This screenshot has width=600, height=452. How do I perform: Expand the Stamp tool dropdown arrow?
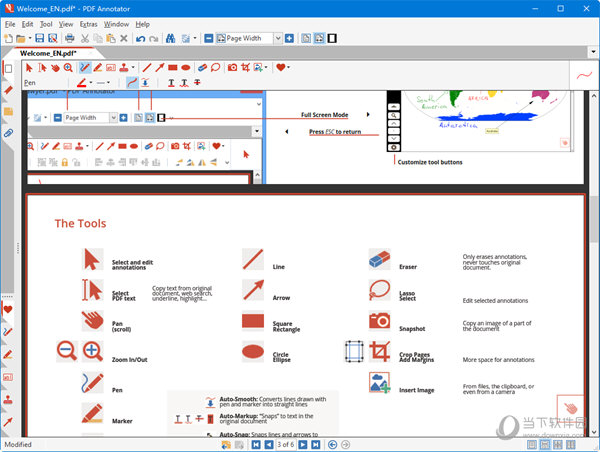point(133,68)
